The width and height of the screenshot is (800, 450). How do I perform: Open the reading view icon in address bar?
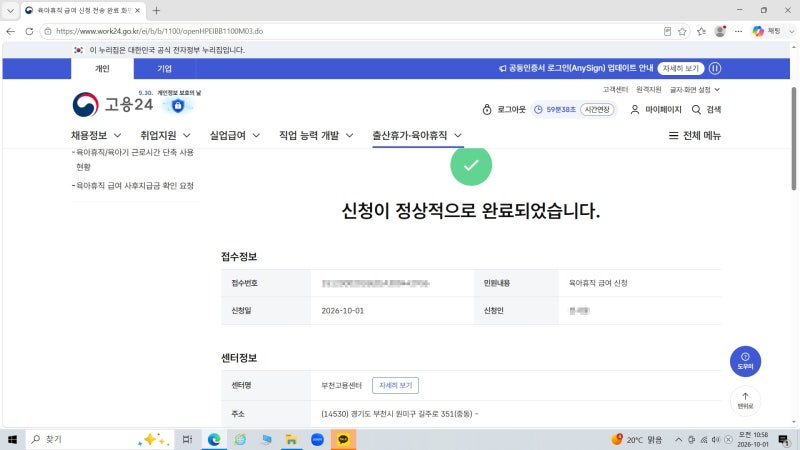point(667,32)
